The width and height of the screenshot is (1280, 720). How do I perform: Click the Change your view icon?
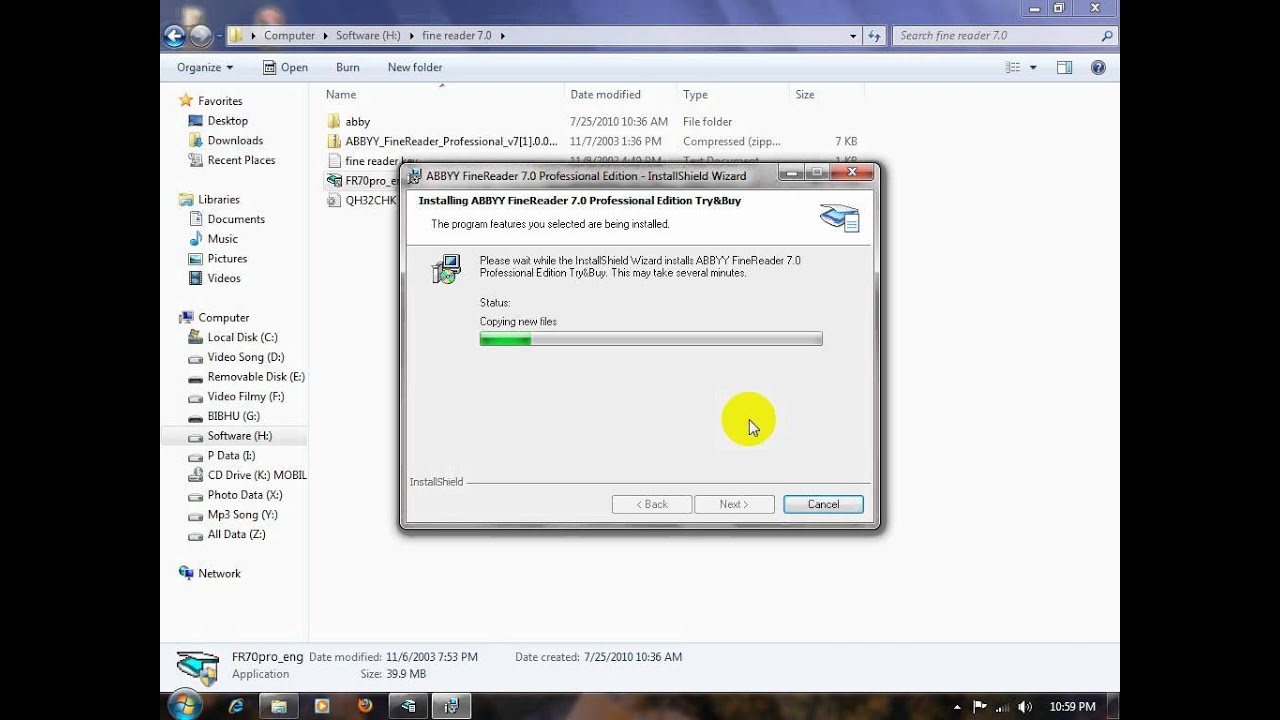pos(1013,67)
